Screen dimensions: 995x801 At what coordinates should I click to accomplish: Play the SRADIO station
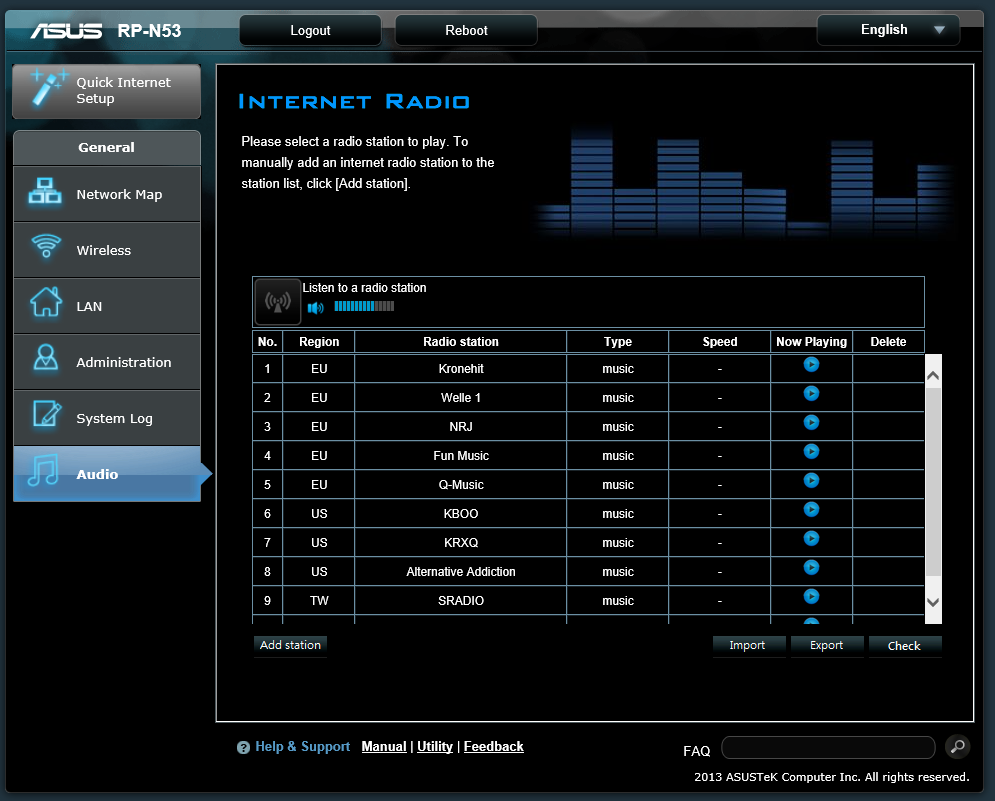(811, 597)
